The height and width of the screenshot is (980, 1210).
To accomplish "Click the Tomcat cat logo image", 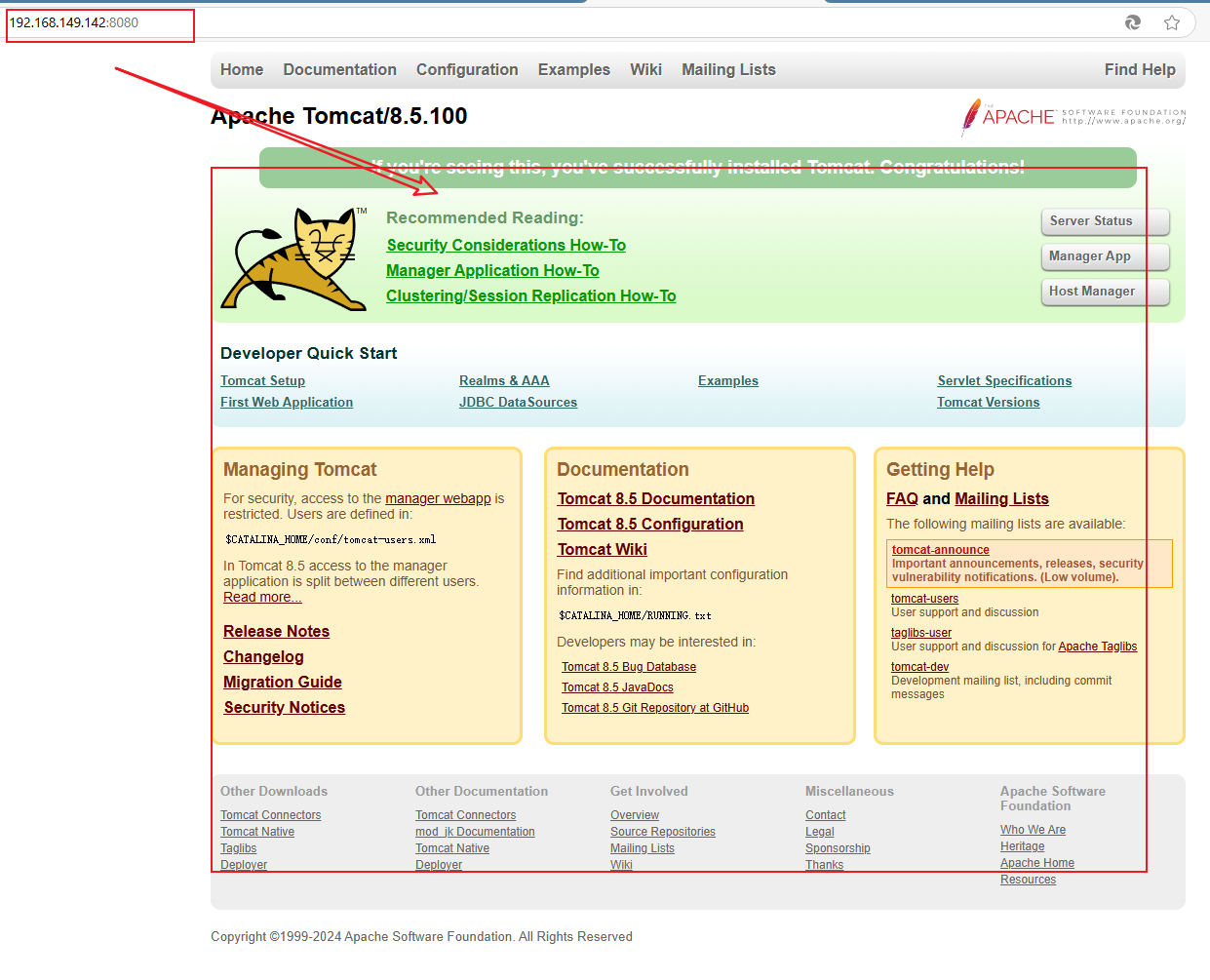I will (294, 258).
